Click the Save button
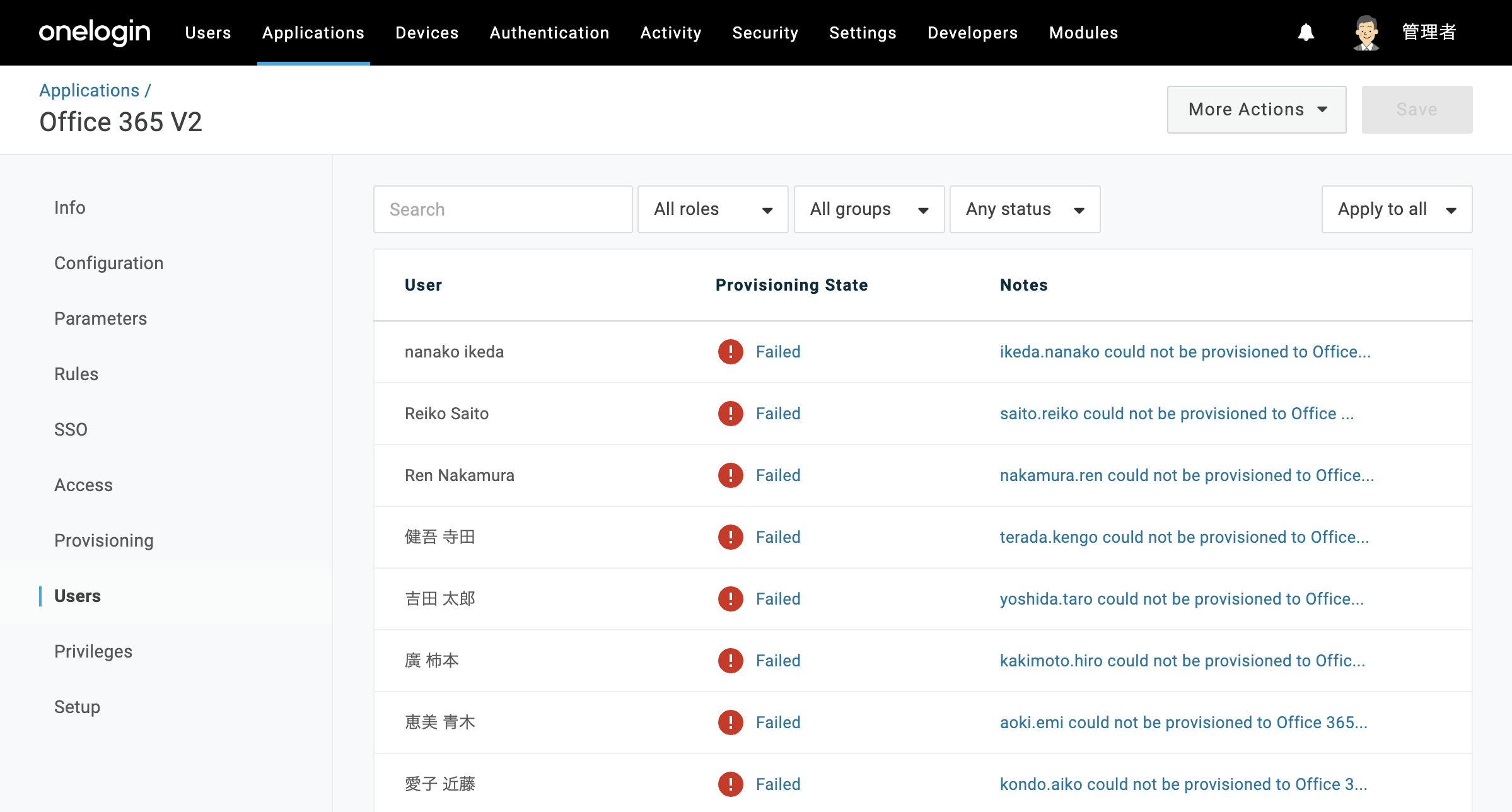 tap(1417, 110)
